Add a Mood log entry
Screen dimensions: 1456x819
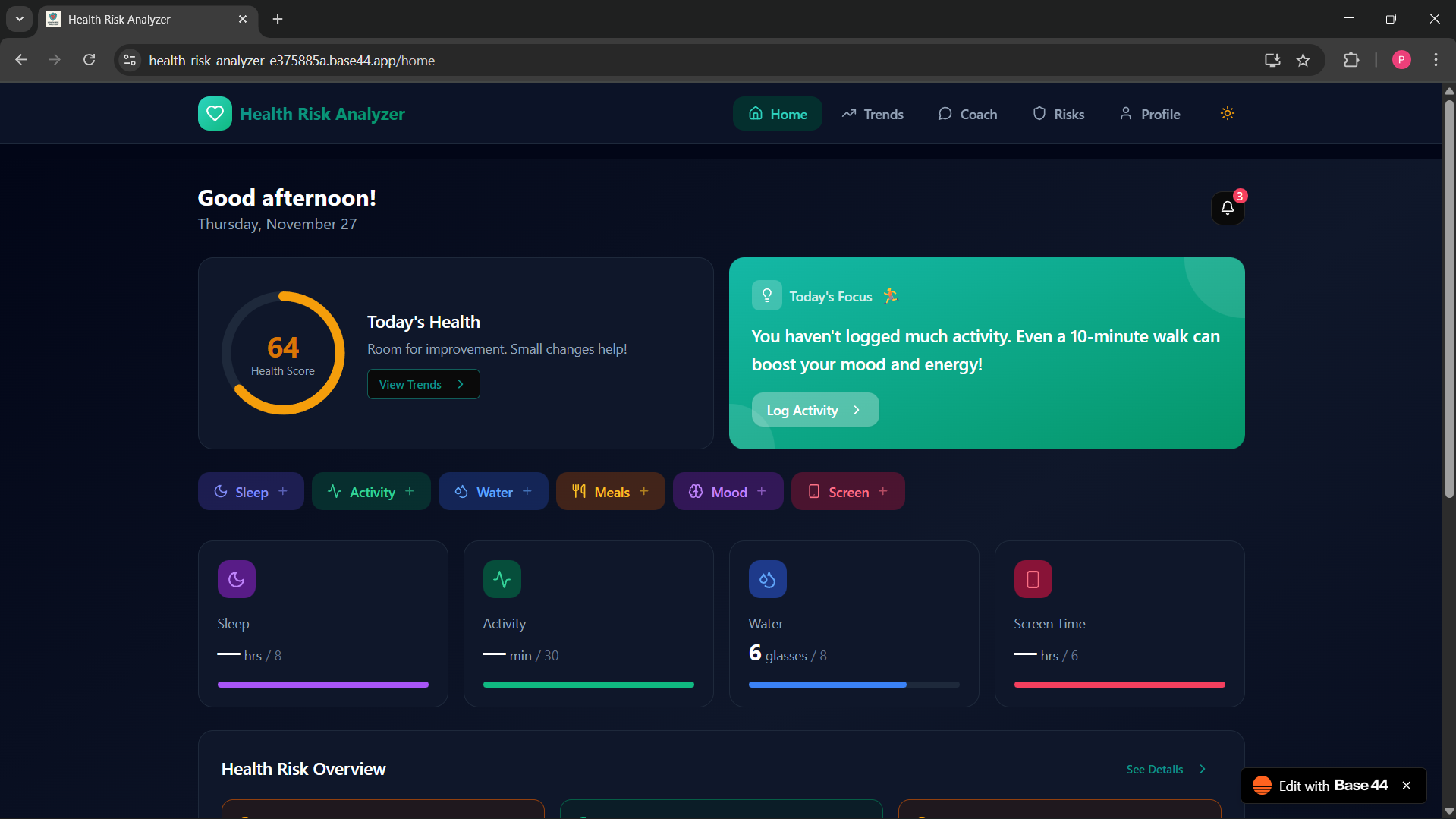[x=728, y=492]
